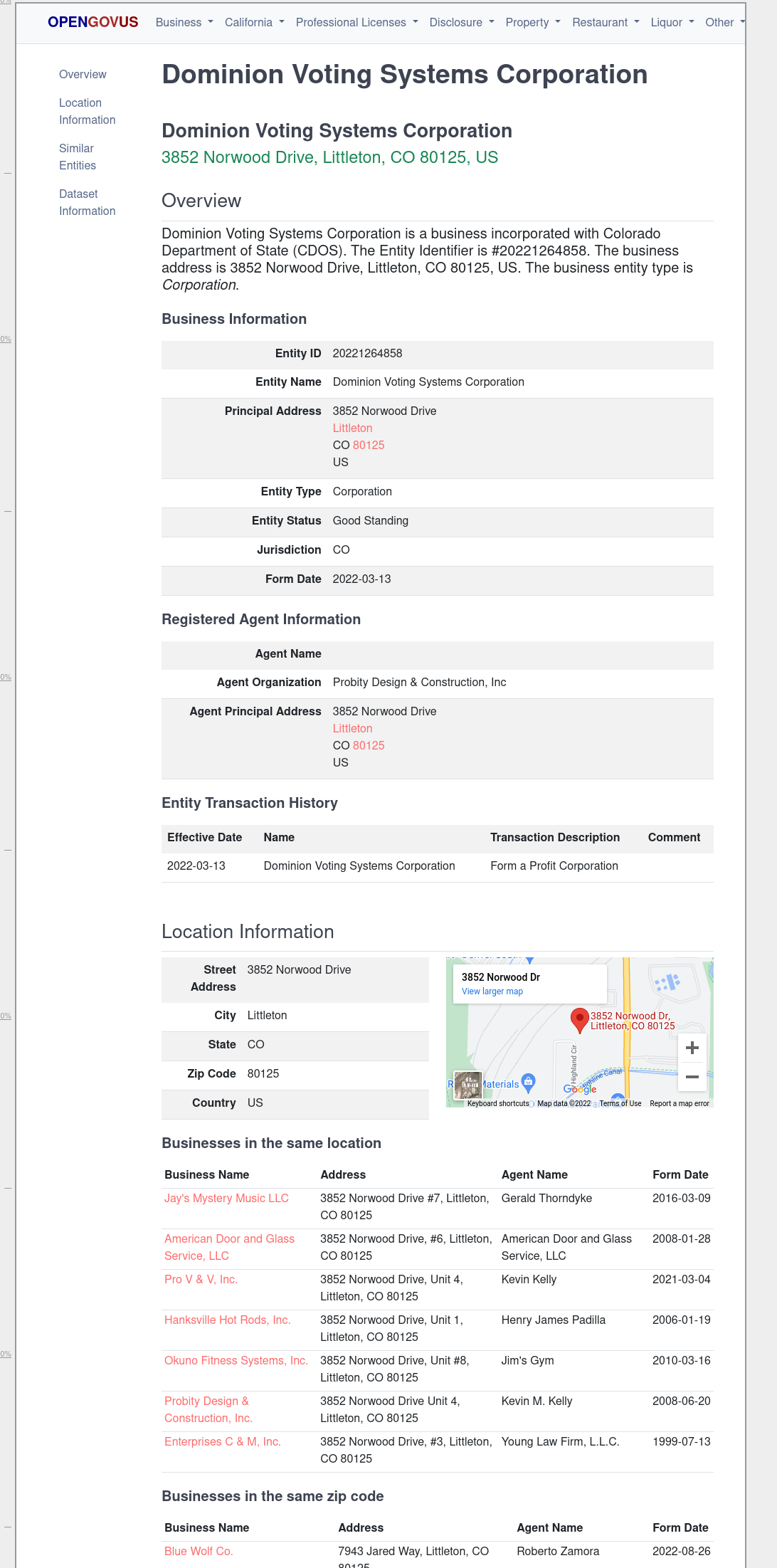Select agent name Jim's Gym
The width and height of the screenshot is (777, 1568).
click(528, 1361)
